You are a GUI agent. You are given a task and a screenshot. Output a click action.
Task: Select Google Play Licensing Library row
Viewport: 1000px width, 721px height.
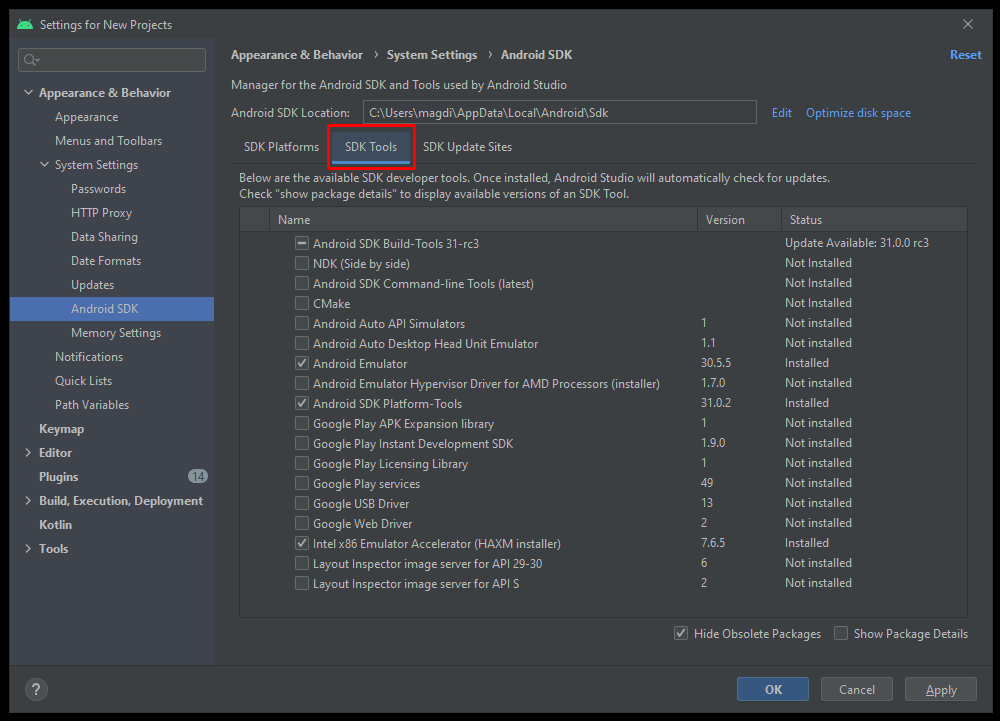pos(603,463)
